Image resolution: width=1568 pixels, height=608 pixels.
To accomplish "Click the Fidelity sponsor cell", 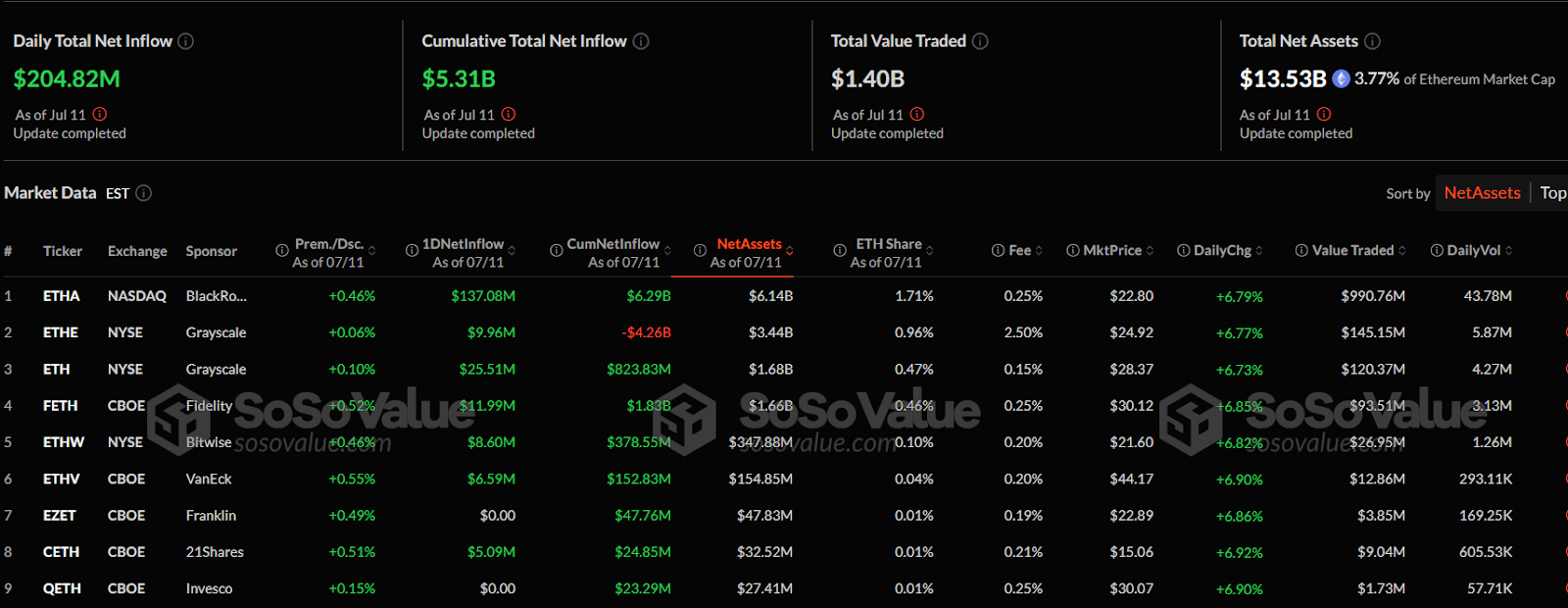I will [209, 406].
